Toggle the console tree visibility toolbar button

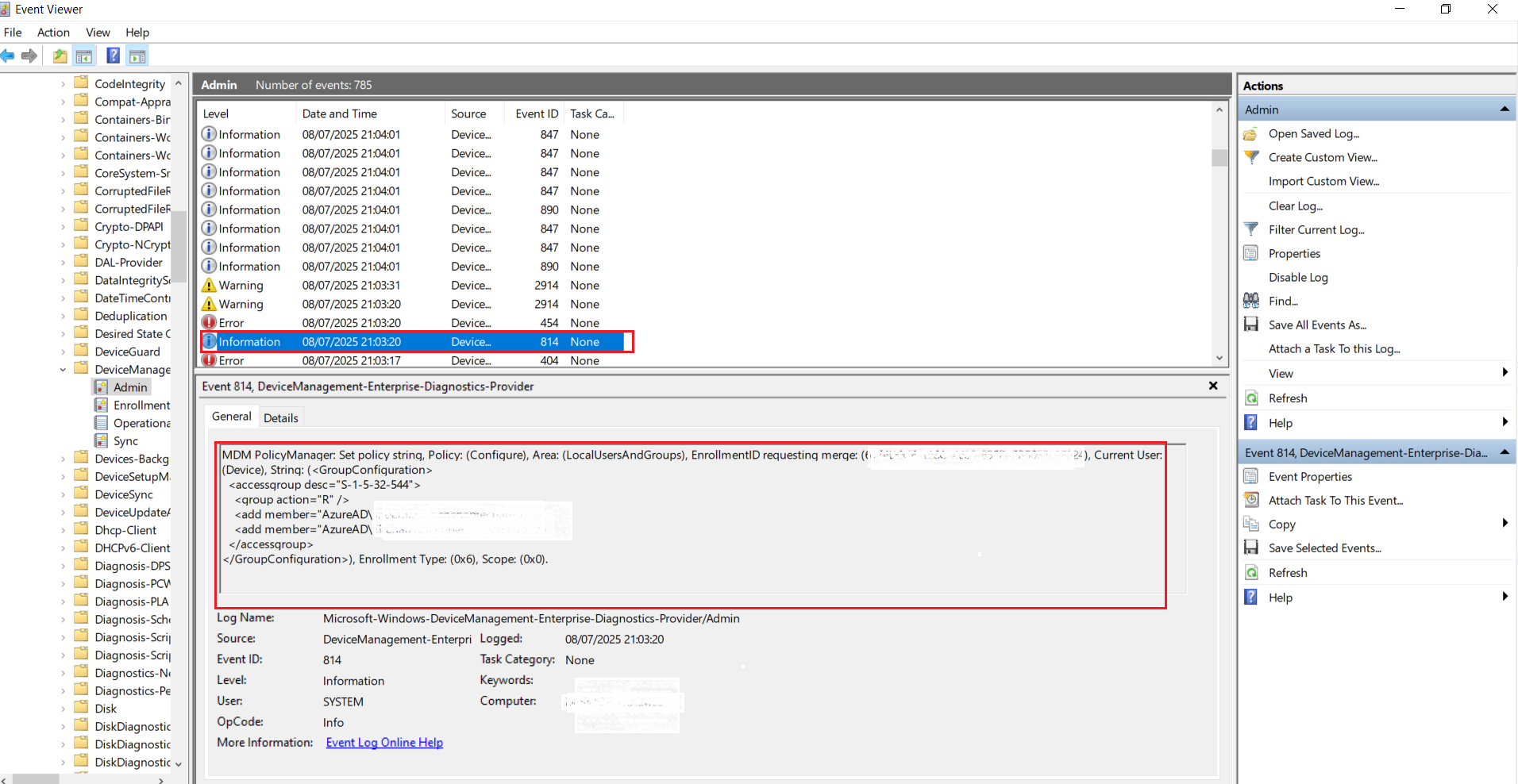point(83,56)
